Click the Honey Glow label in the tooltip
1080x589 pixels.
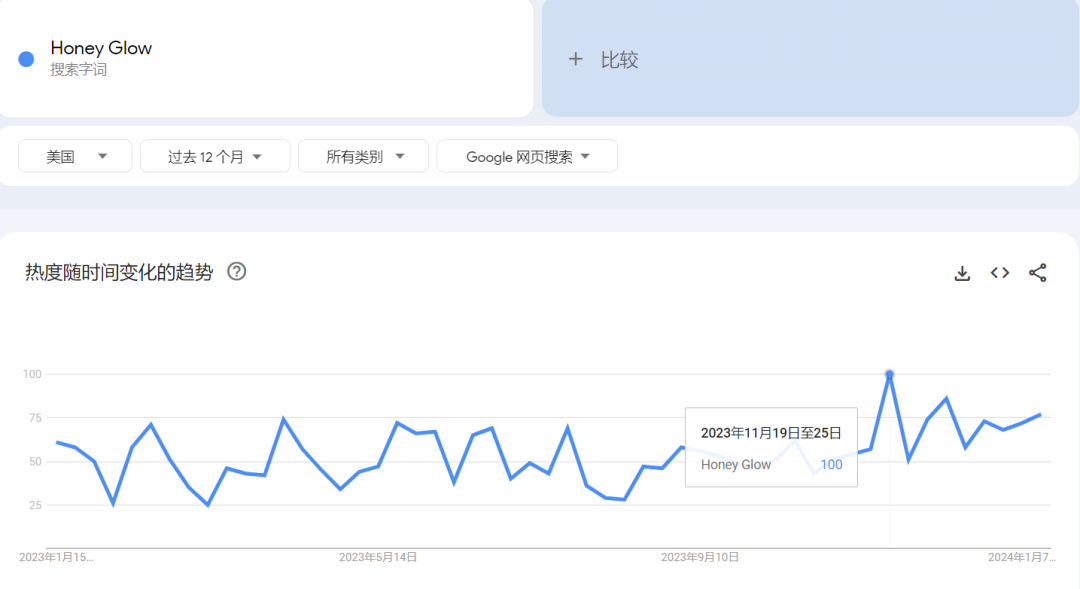[736, 464]
